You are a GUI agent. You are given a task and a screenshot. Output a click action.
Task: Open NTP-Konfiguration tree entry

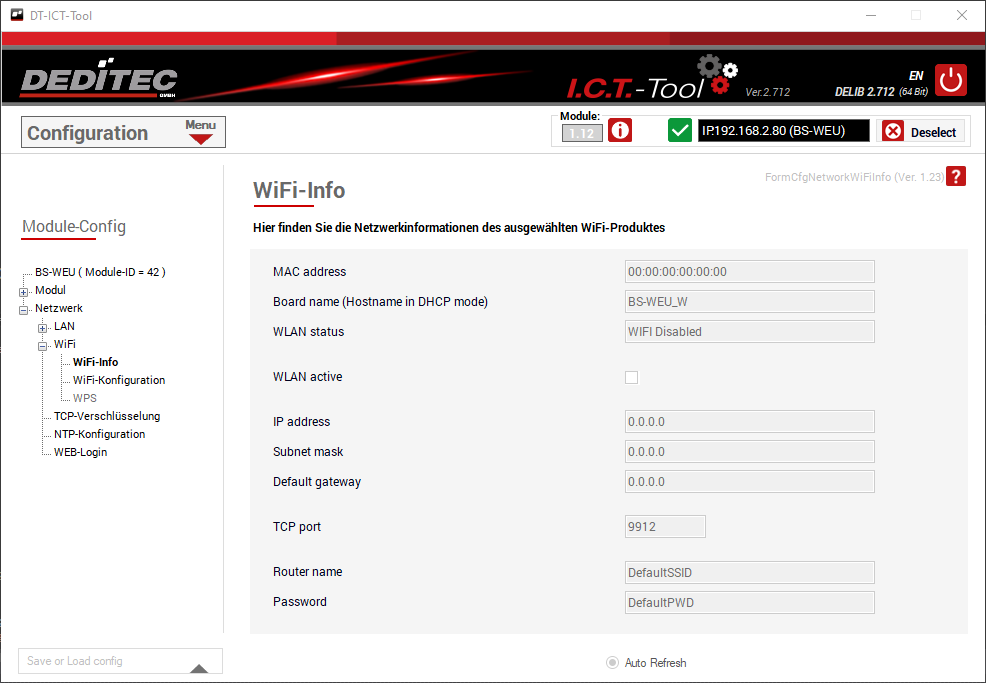tap(99, 434)
